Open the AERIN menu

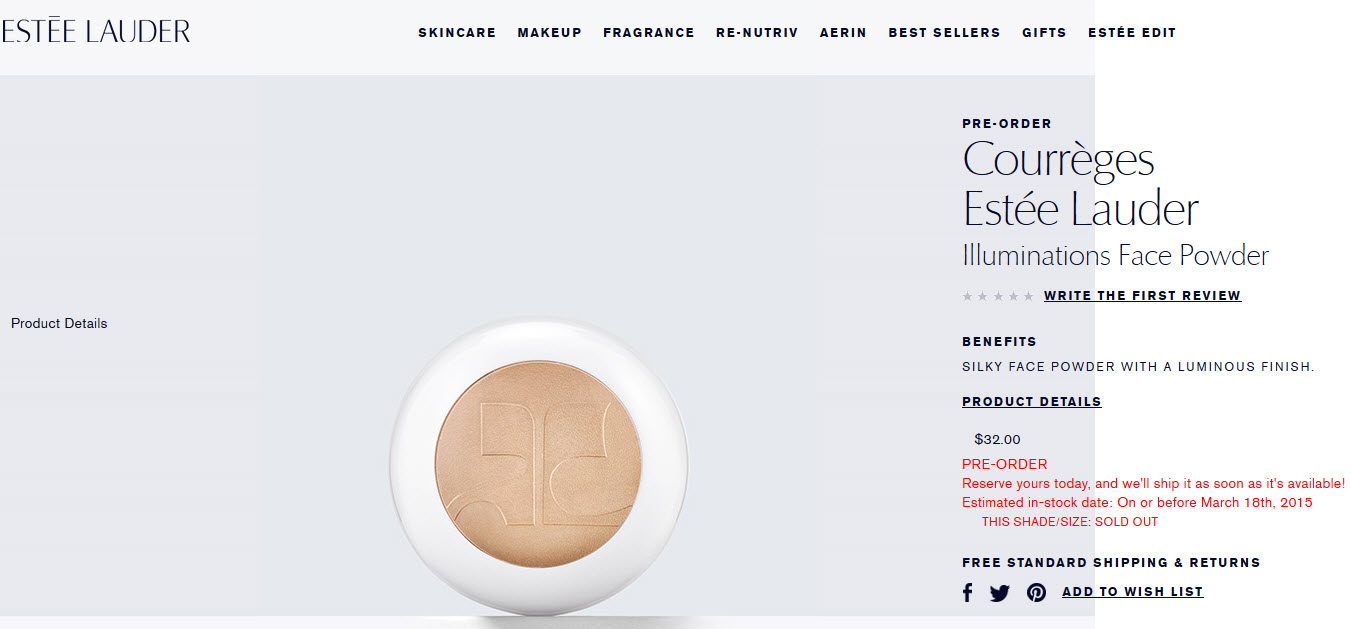[844, 33]
